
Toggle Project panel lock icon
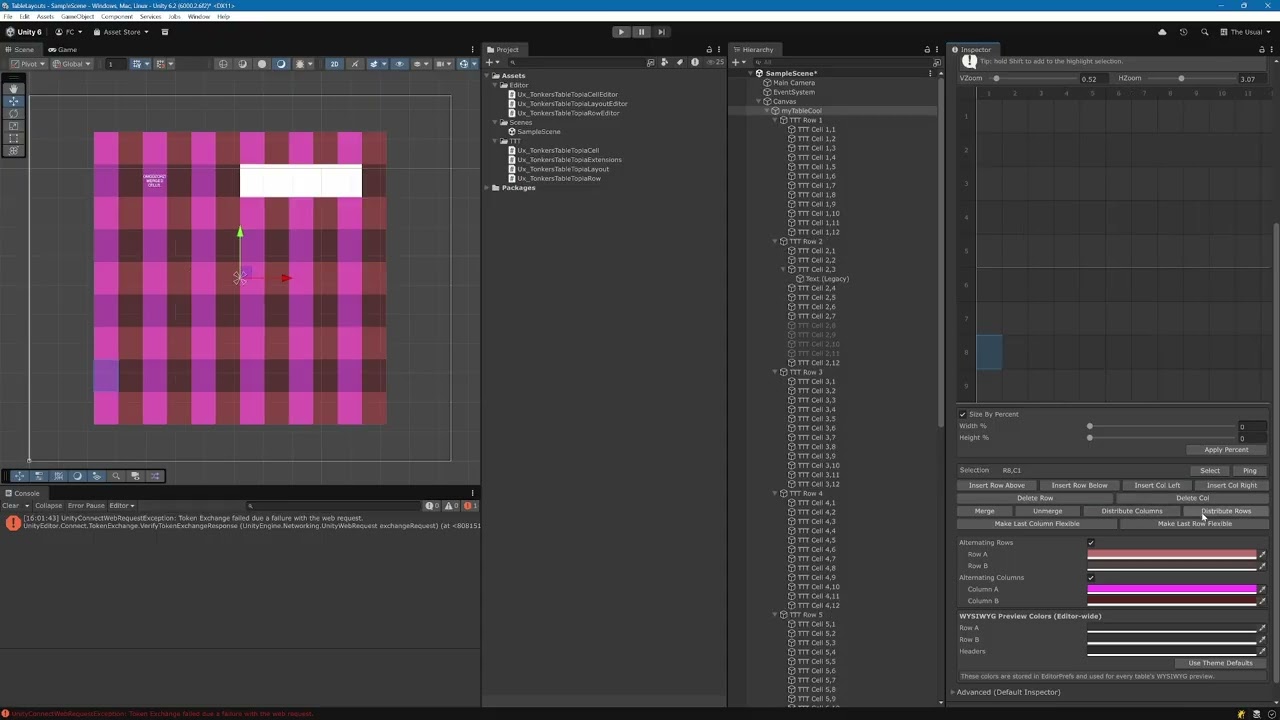click(x=709, y=50)
